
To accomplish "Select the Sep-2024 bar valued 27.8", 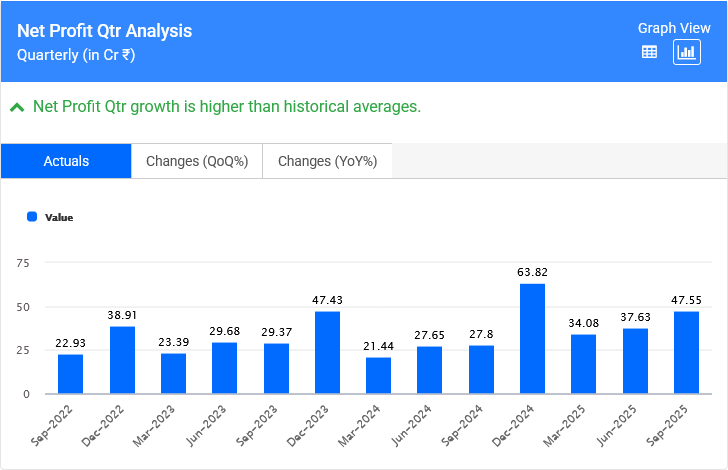I will click(481, 370).
